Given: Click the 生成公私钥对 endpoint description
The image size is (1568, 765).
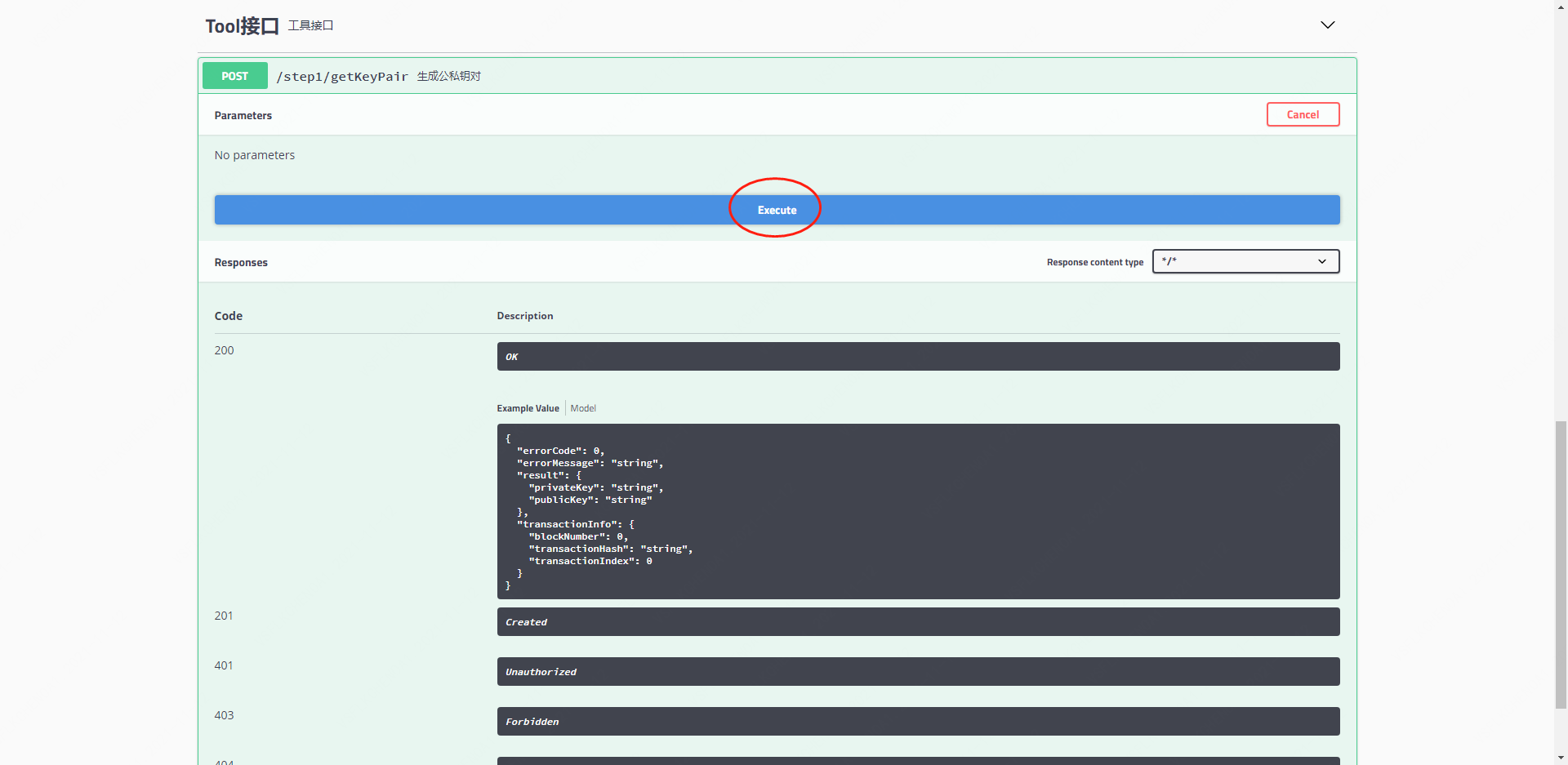Looking at the screenshot, I should click(x=449, y=76).
